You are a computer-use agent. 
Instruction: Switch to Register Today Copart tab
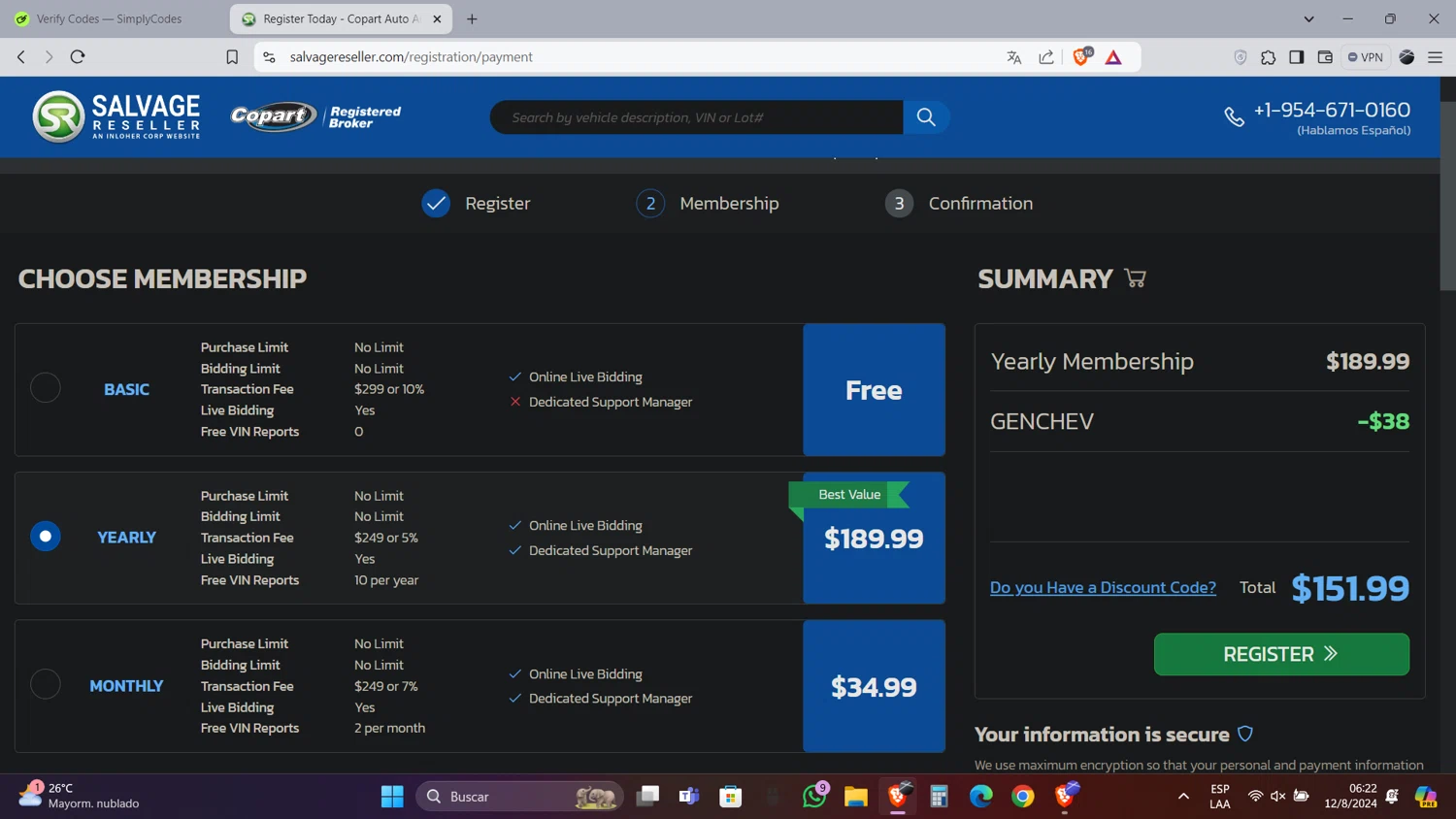[x=340, y=18]
